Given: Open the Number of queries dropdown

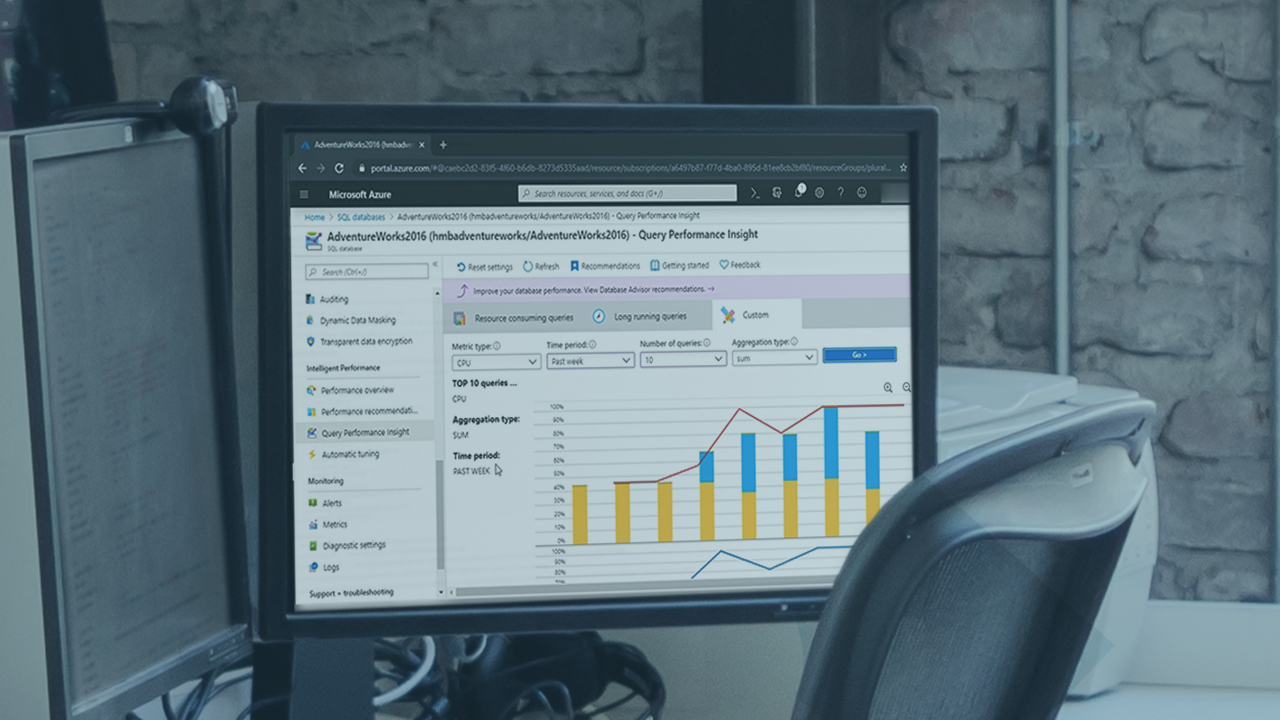Looking at the screenshot, I should [683, 359].
